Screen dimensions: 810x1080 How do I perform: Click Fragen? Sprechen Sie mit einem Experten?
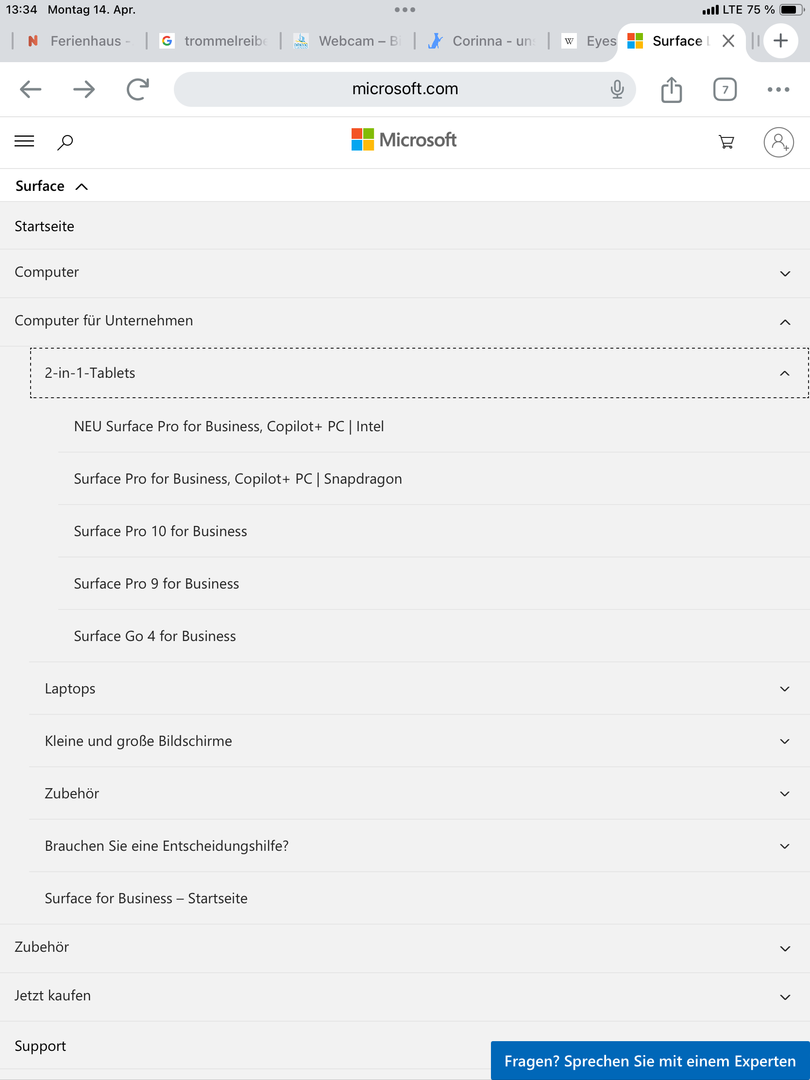point(650,1061)
